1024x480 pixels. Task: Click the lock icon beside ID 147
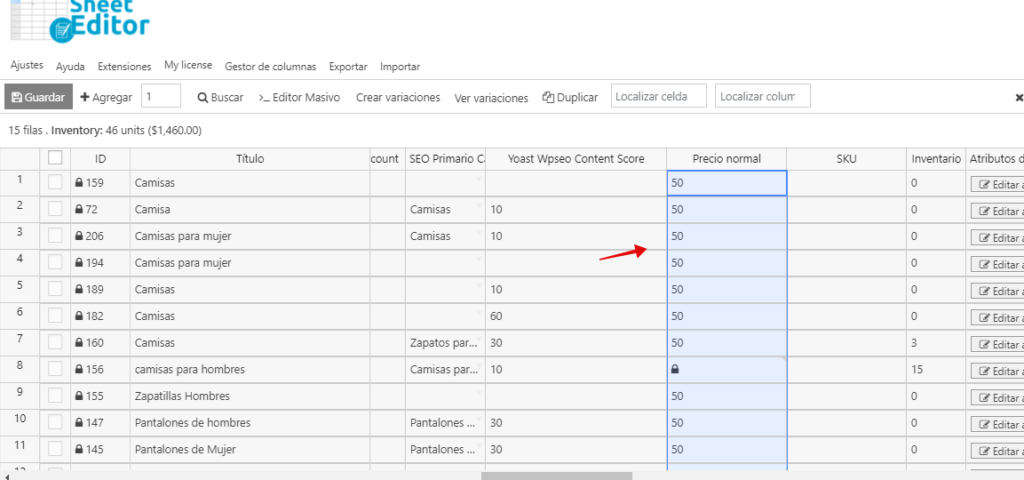[x=79, y=423]
